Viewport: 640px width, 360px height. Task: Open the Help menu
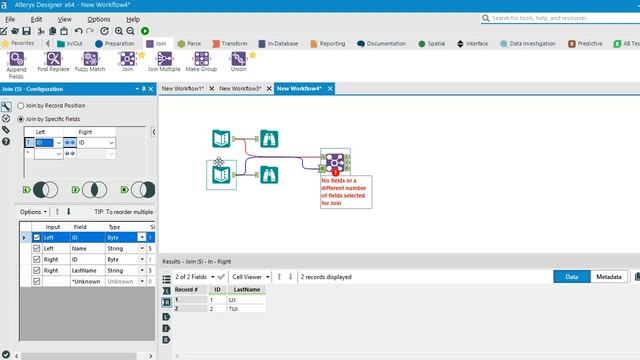pos(133,19)
